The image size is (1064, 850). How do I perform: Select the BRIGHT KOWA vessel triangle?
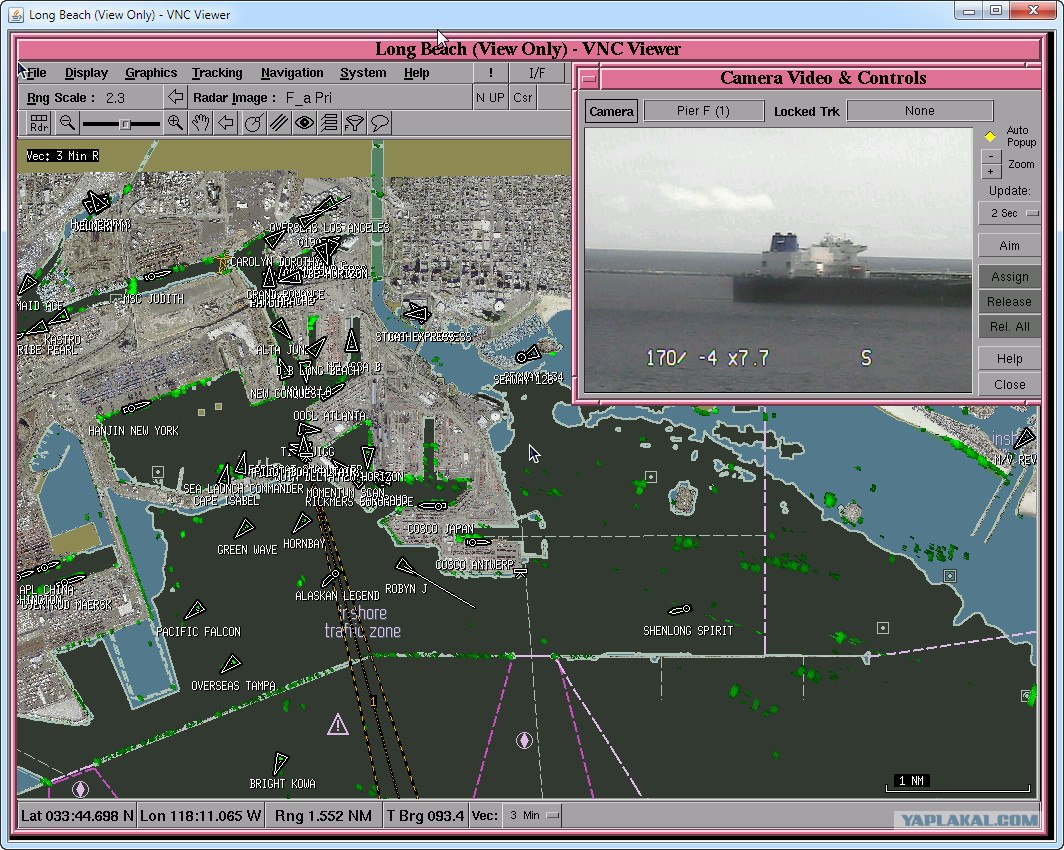pos(280,762)
